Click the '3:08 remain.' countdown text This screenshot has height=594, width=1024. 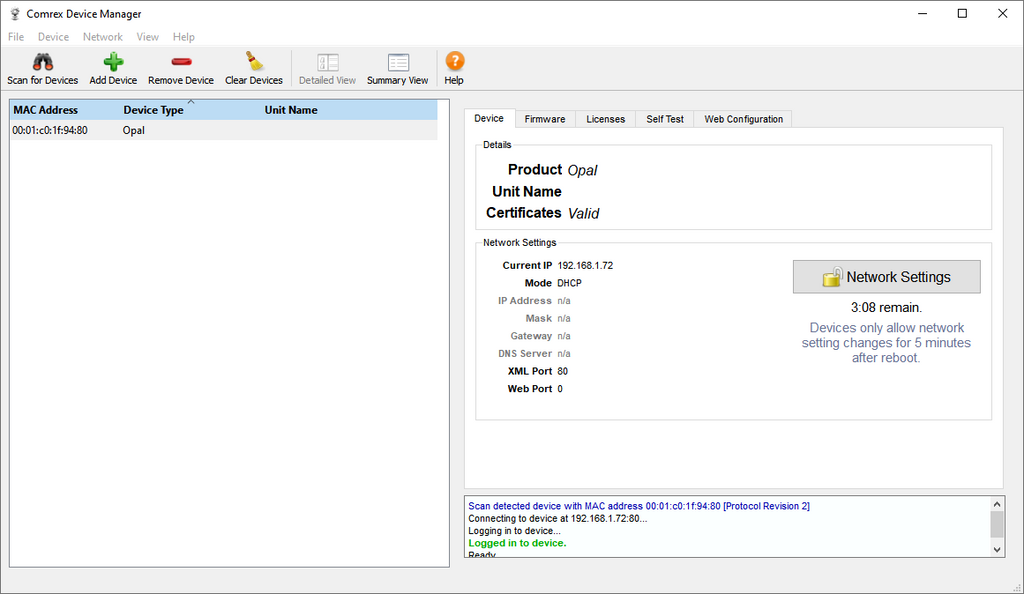(886, 307)
